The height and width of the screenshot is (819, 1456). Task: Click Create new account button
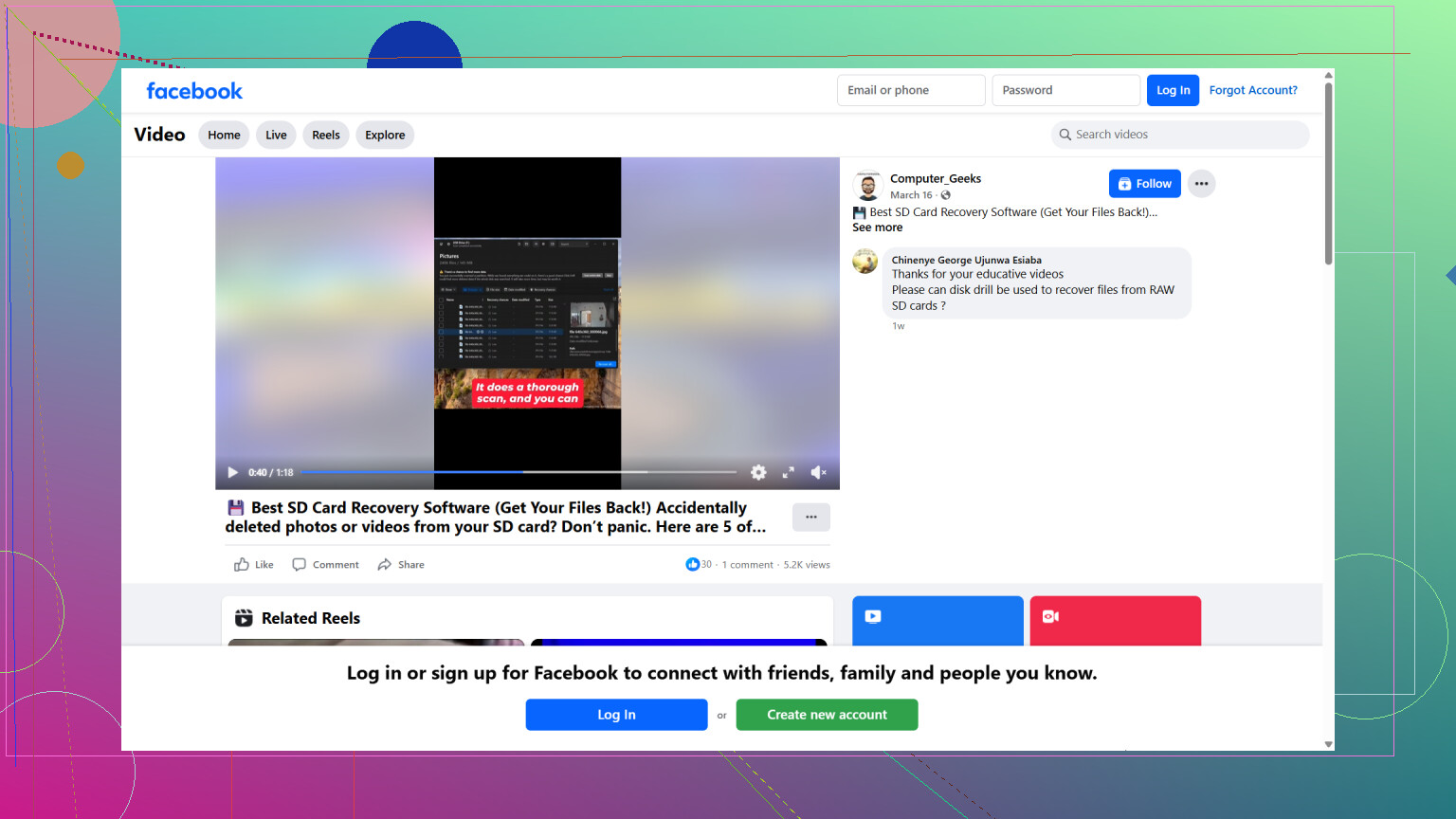coord(827,715)
